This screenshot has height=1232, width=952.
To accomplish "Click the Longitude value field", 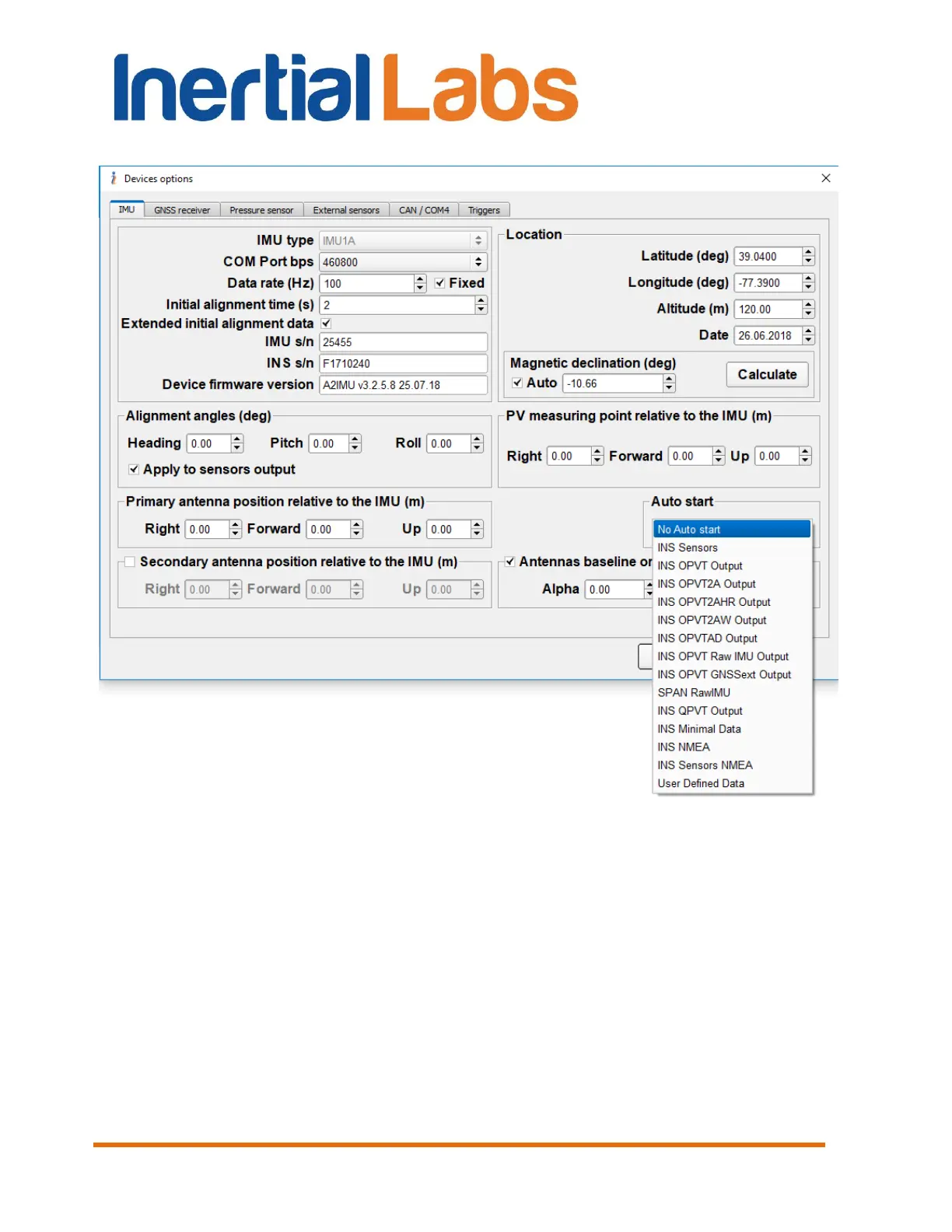I will pos(768,282).
